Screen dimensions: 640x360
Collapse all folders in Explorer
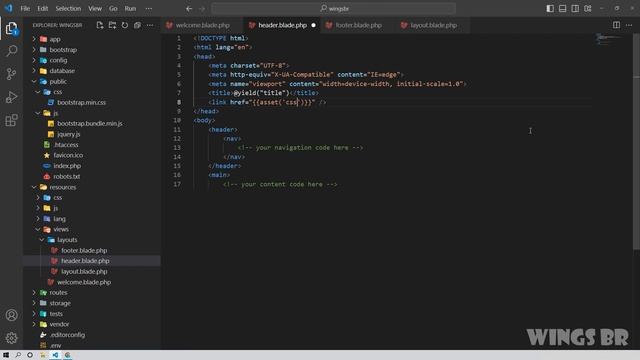click(138, 25)
